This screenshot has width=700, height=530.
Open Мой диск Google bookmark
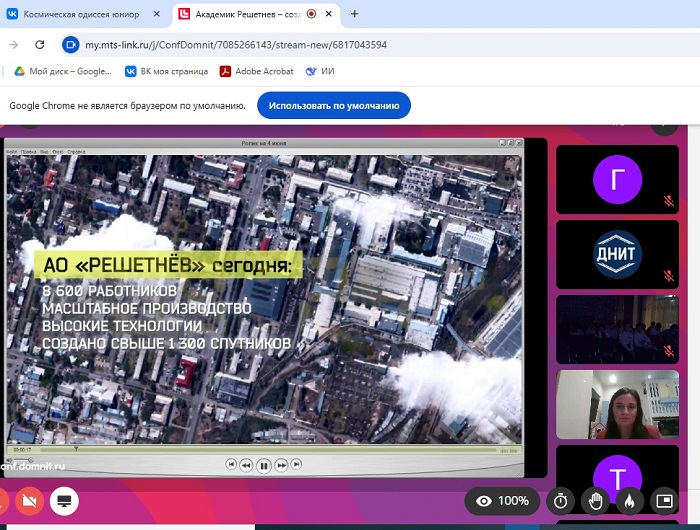[62, 71]
